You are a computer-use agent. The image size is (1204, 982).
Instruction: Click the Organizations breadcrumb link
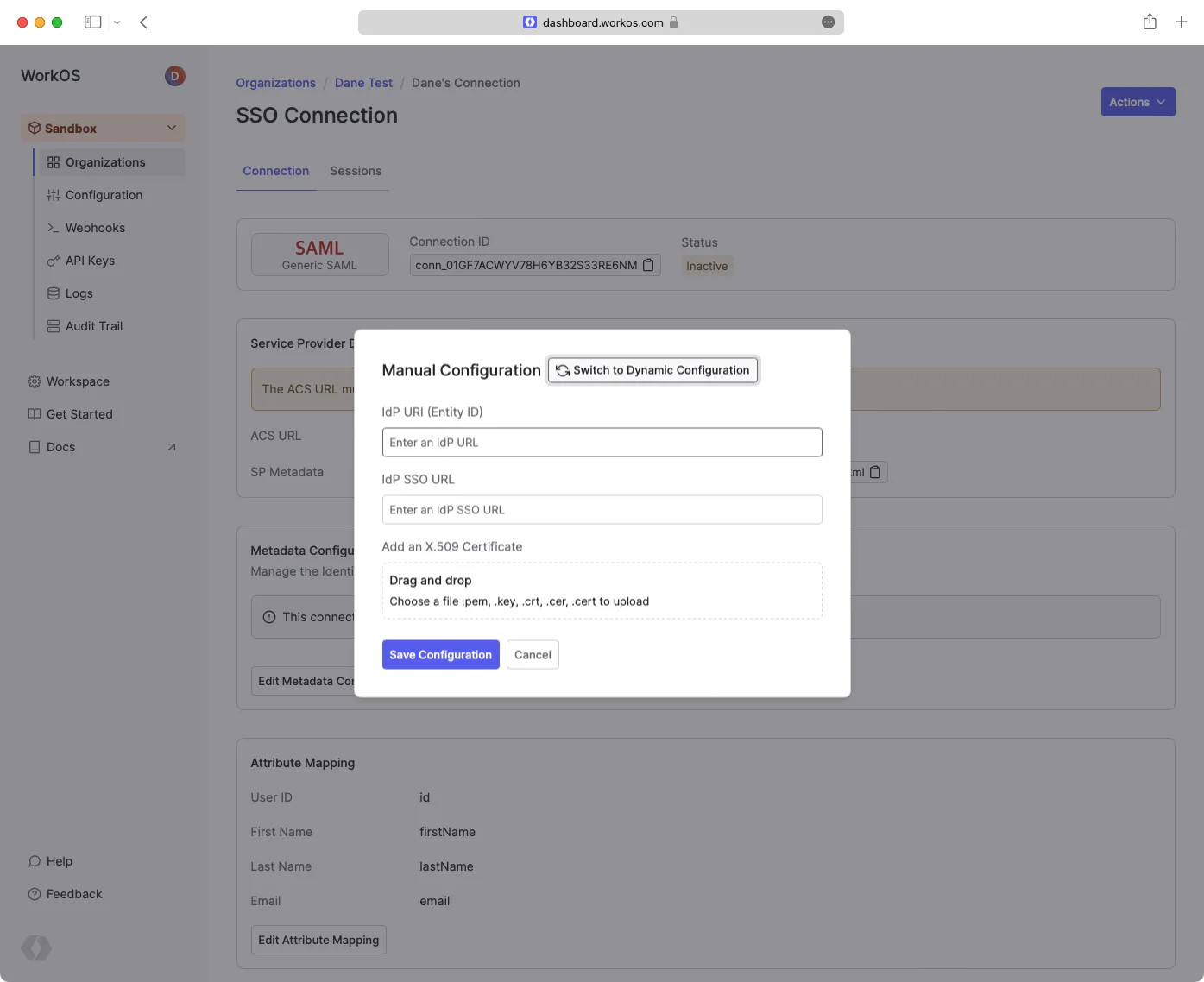(x=276, y=83)
